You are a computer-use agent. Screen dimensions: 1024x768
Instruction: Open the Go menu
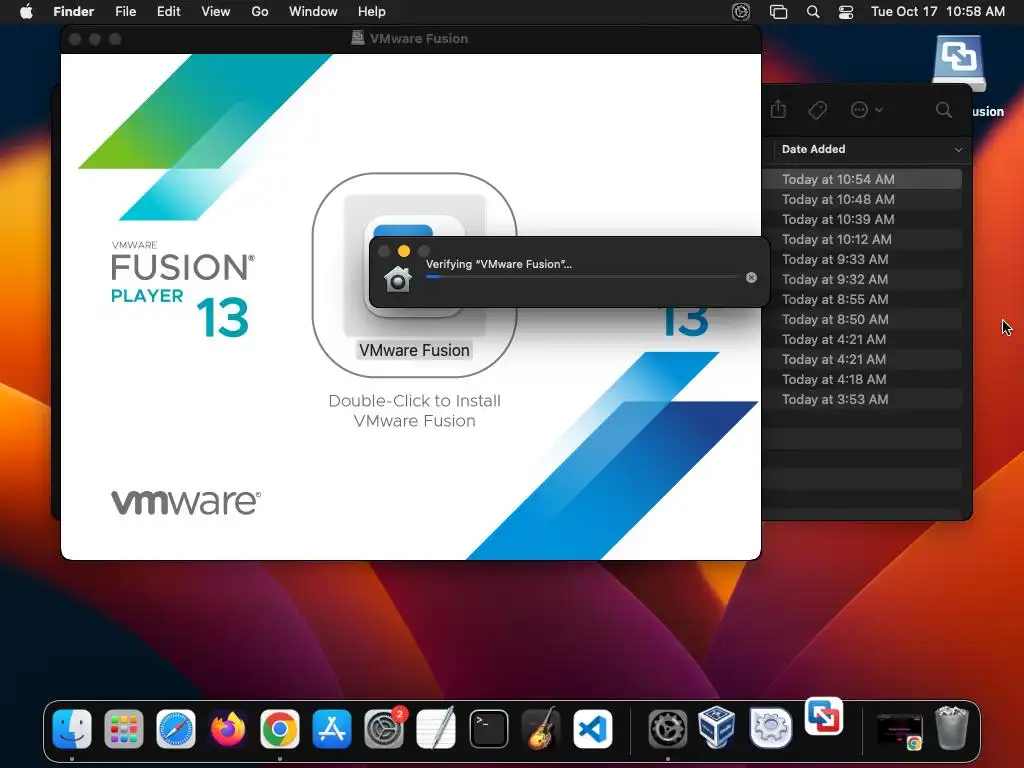pyautogui.click(x=260, y=12)
